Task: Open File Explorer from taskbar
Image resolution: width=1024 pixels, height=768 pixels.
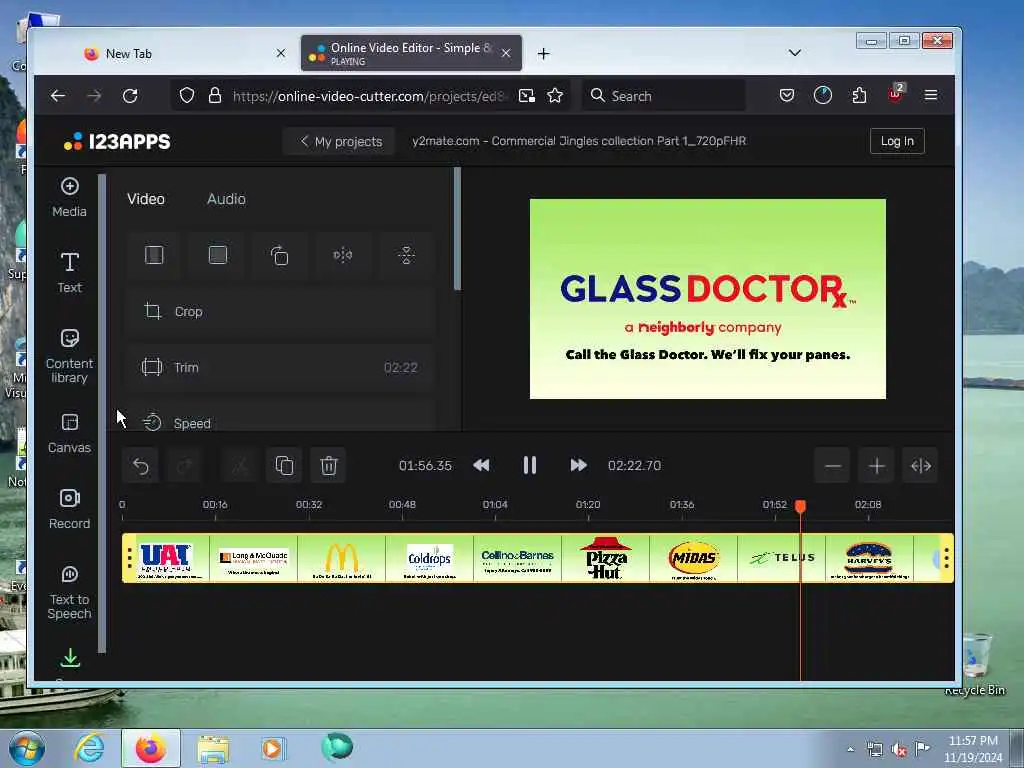Action: pyautogui.click(x=213, y=748)
